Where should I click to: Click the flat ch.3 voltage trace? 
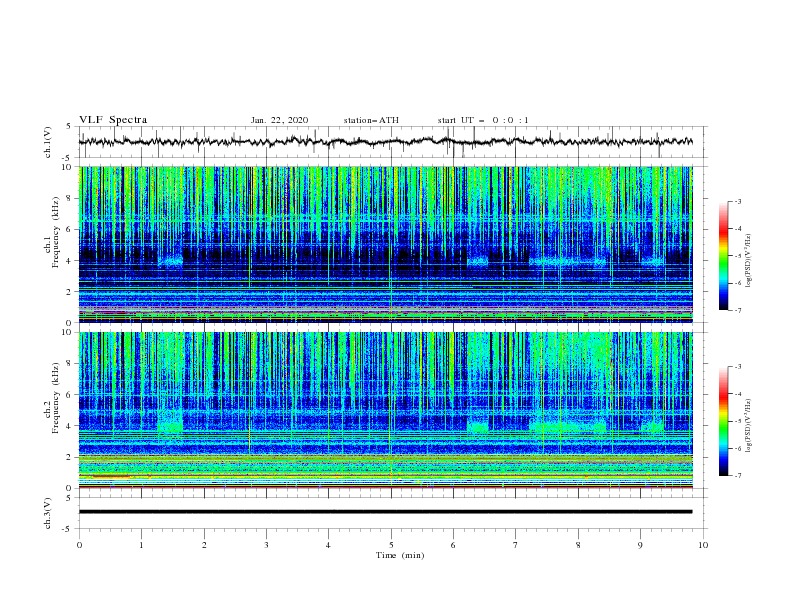[x=385, y=512]
